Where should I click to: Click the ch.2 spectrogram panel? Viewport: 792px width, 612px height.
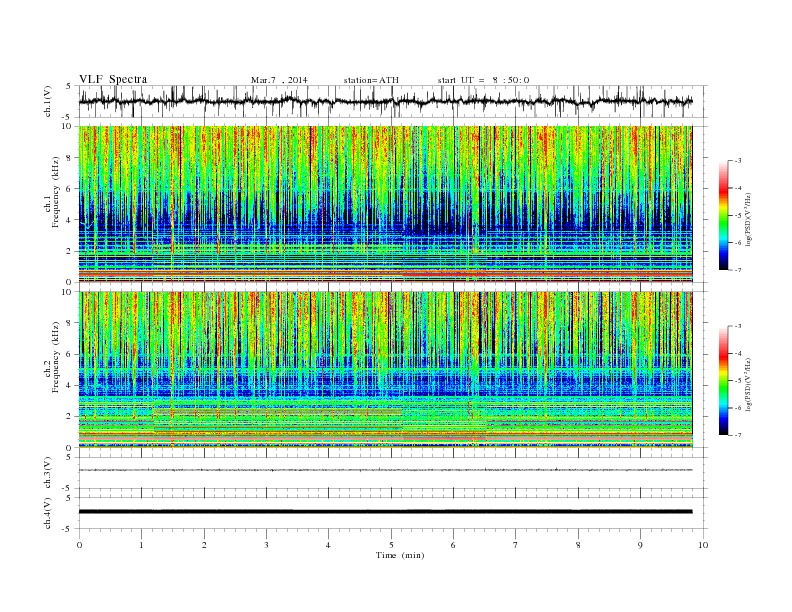tap(385, 370)
